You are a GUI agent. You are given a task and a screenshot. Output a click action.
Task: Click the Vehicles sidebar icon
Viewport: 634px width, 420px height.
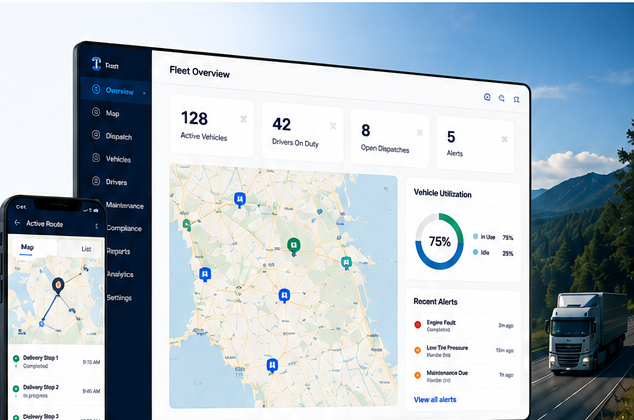coord(96,158)
